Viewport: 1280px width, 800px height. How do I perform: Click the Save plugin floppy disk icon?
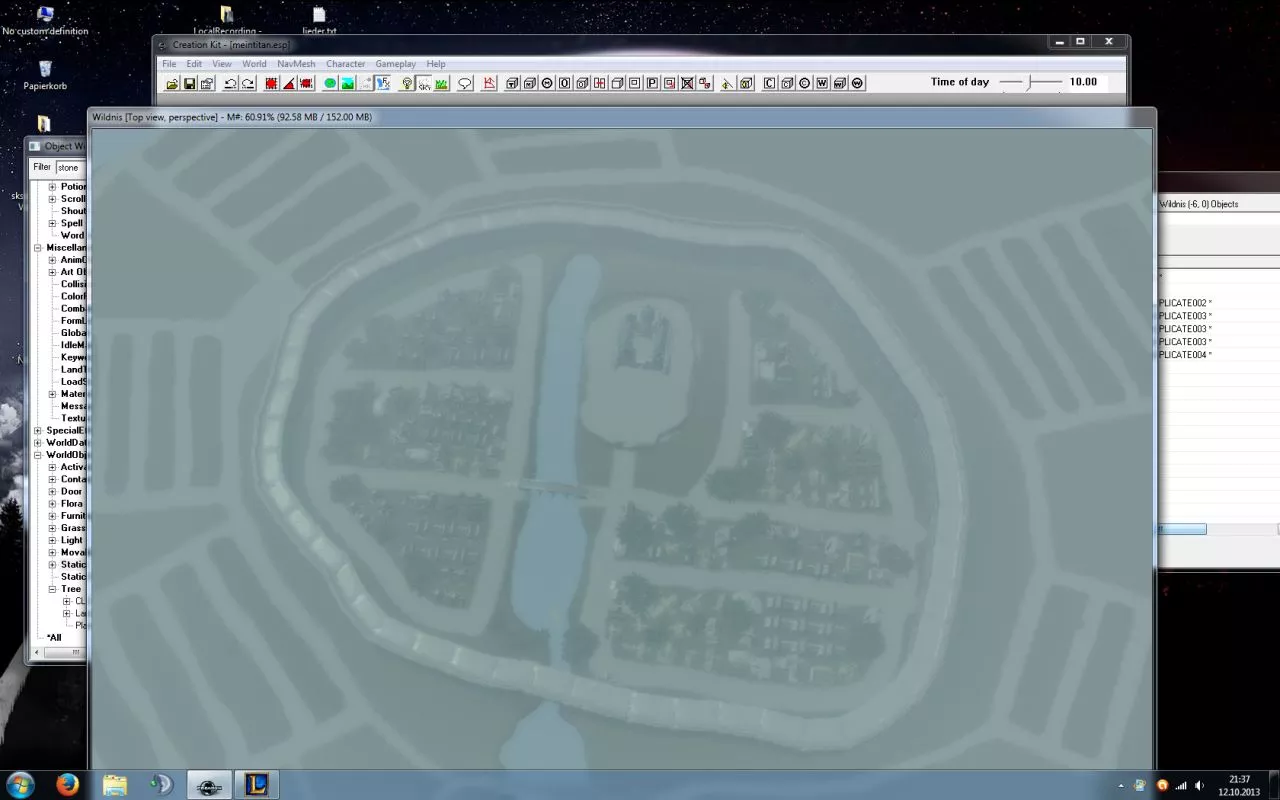click(189, 83)
